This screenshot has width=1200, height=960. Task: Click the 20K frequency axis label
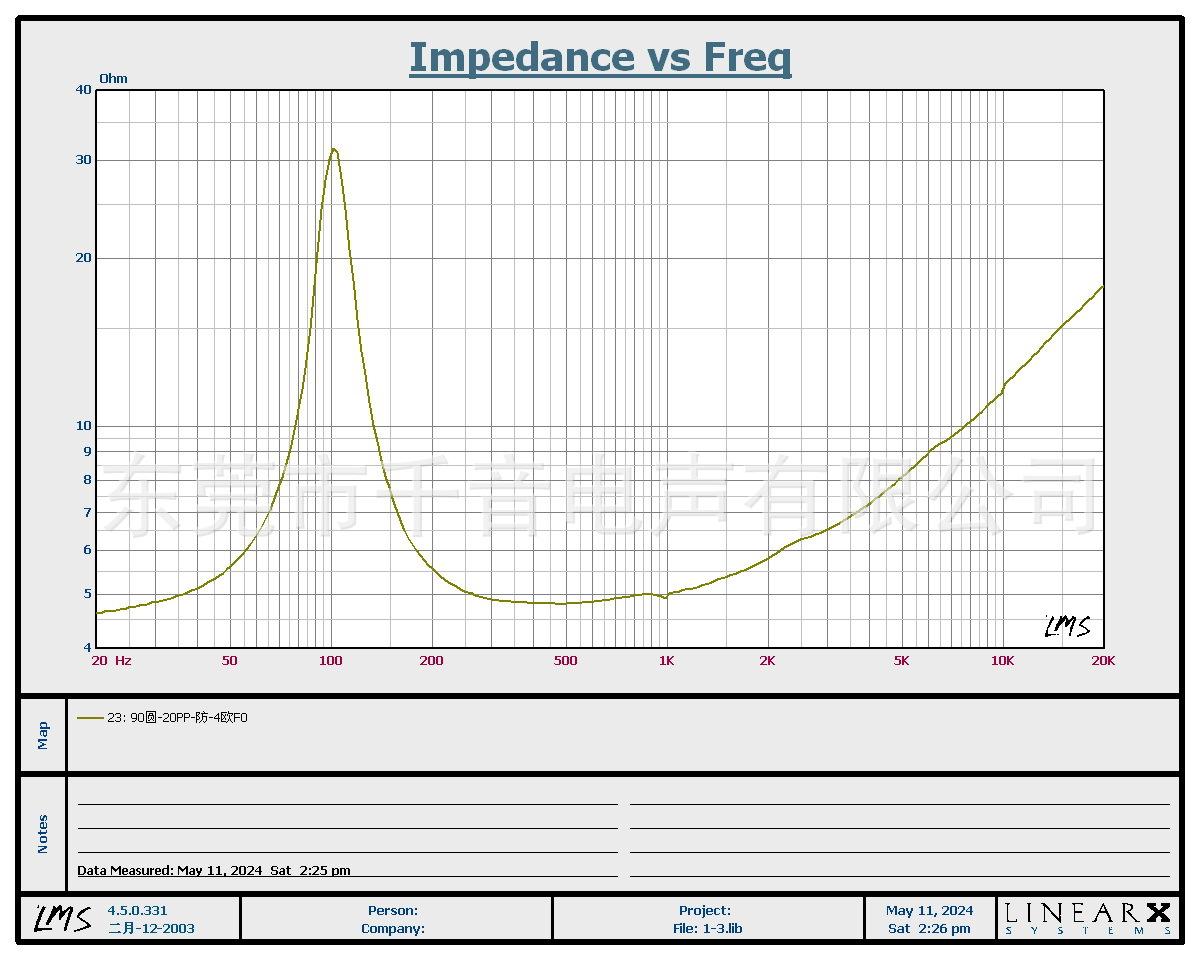click(1103, 661)
